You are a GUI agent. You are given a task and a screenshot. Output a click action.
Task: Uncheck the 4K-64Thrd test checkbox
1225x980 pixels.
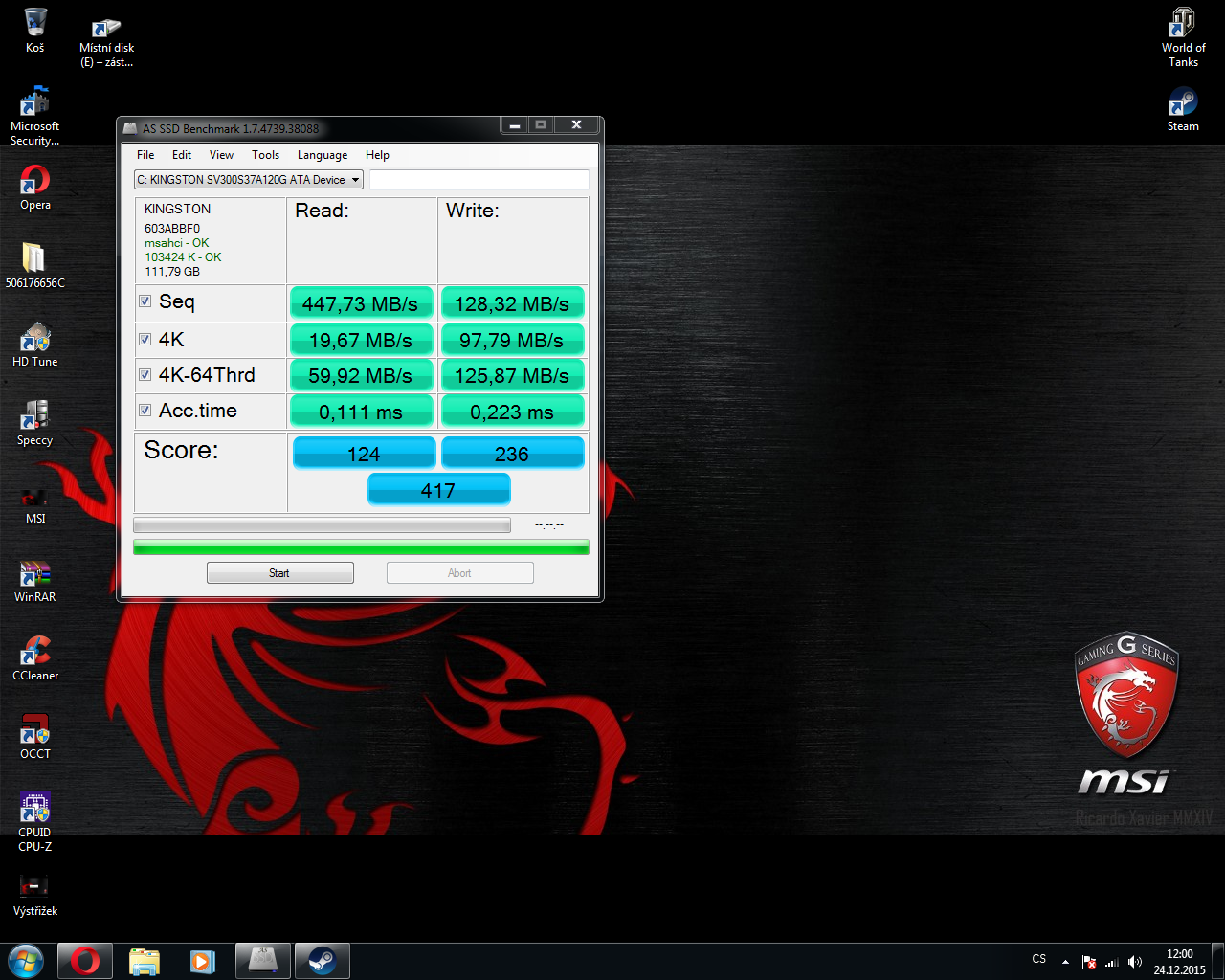click(145, 375)
